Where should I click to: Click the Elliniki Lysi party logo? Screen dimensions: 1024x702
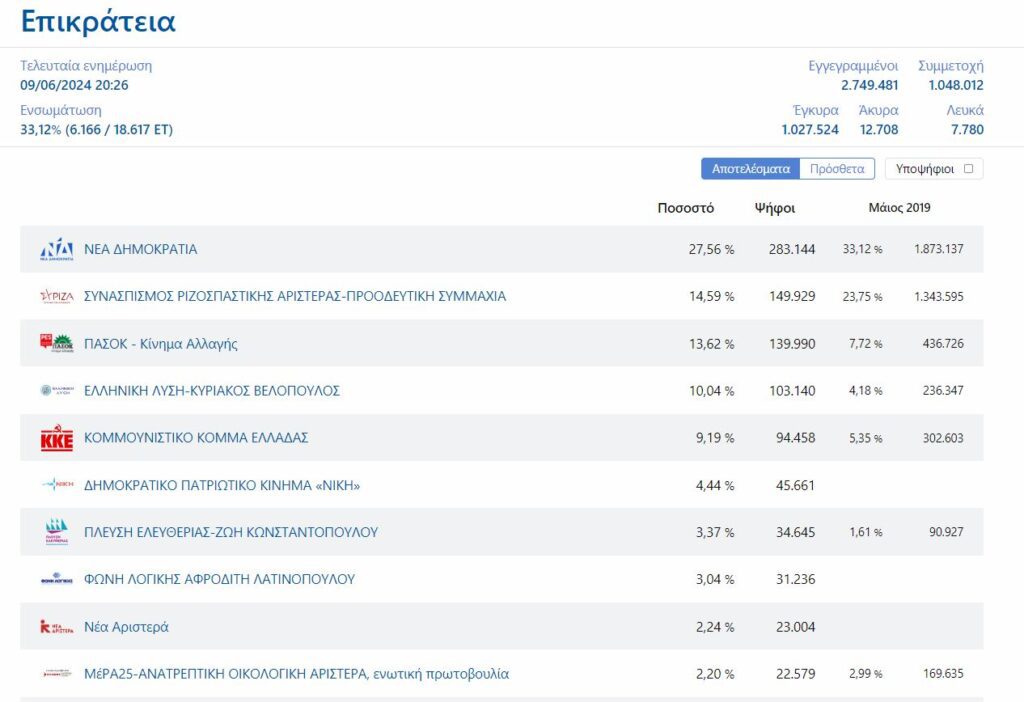pyautogui.click(x=57, y=391)
